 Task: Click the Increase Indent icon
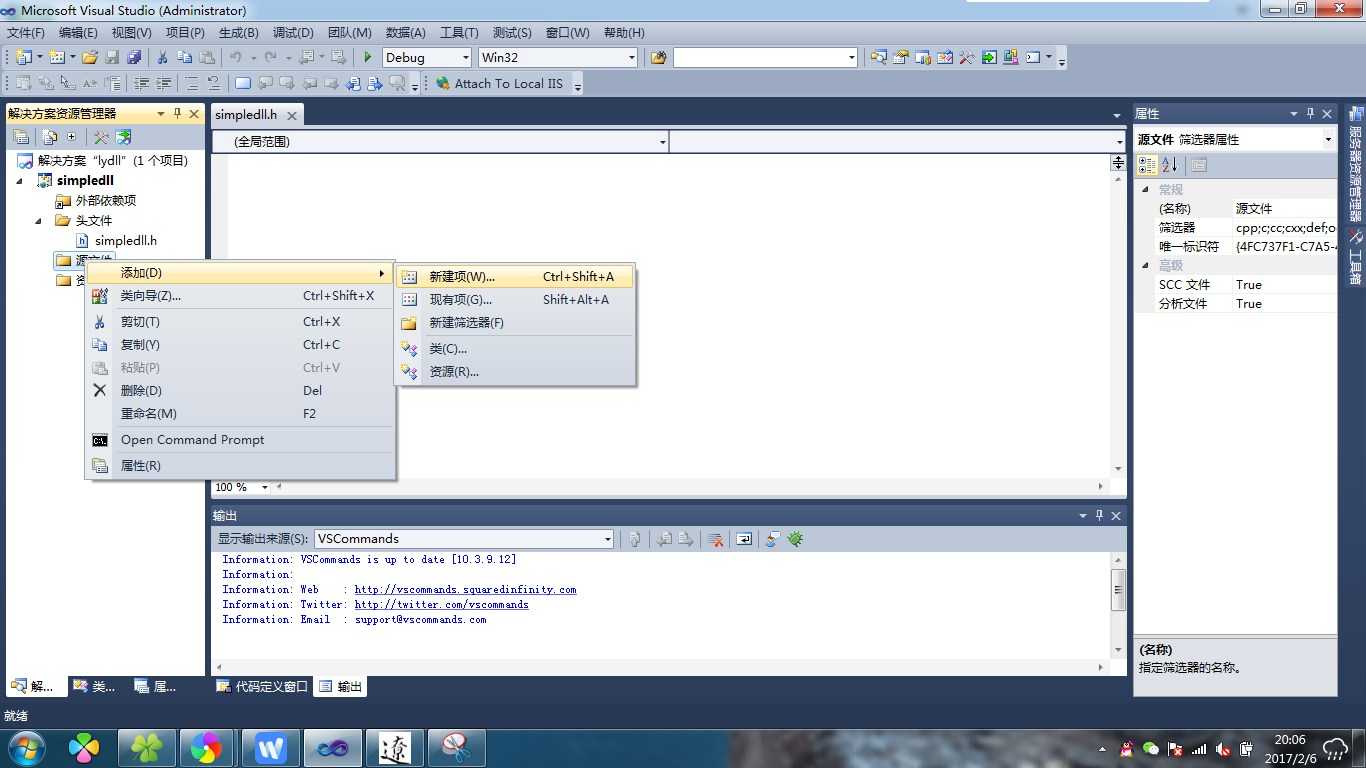coord(163,83)
